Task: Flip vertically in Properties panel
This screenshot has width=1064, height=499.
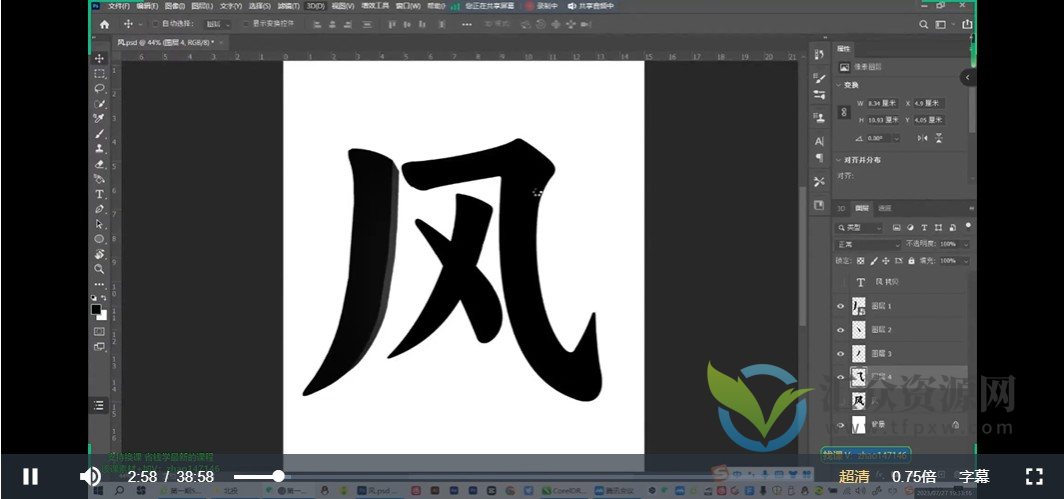Action: 938,138
